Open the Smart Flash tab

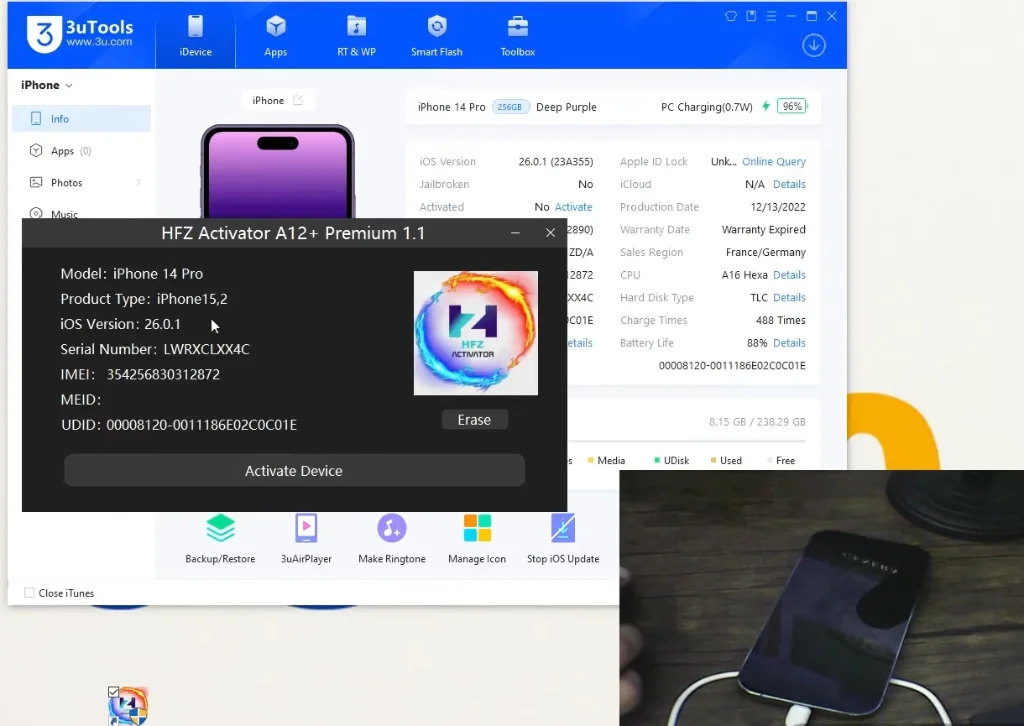436,37
